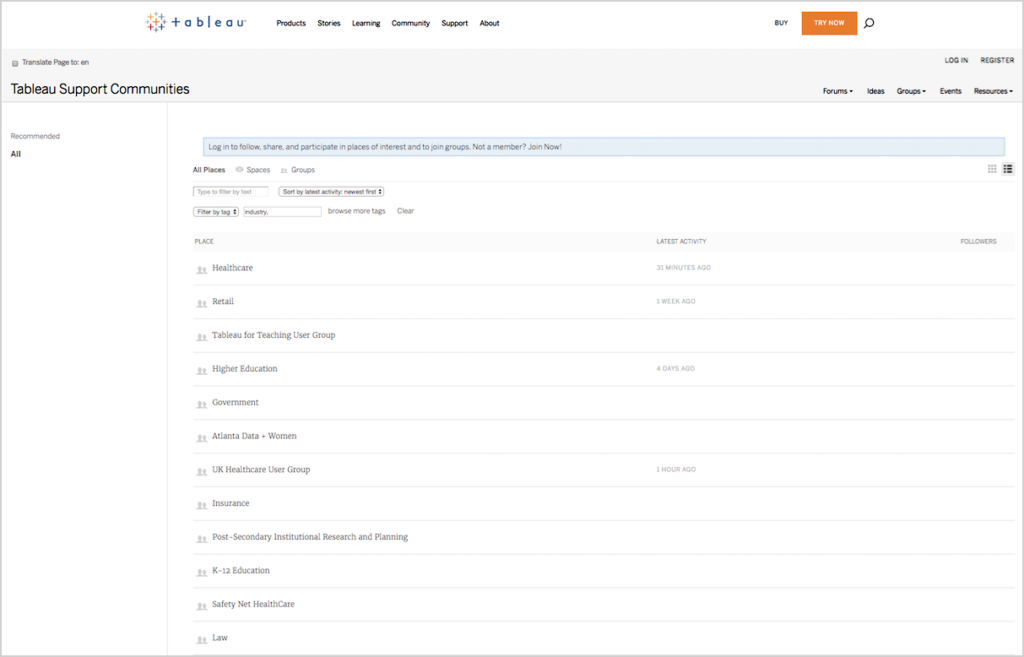Click the Translate Page icon

coord(15,63)
